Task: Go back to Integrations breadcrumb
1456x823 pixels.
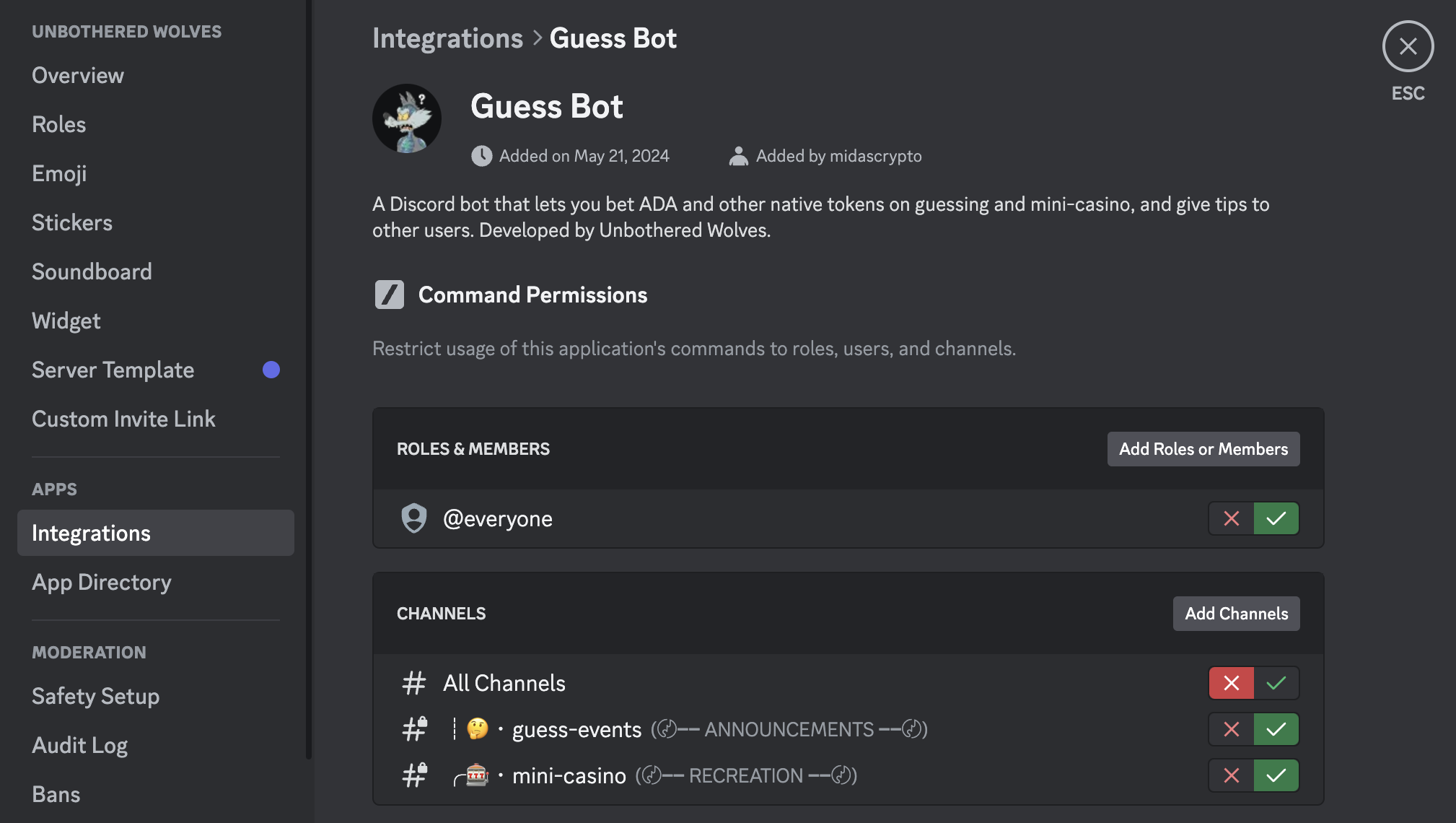Action: pyautogui.click(x=447, y=38)
